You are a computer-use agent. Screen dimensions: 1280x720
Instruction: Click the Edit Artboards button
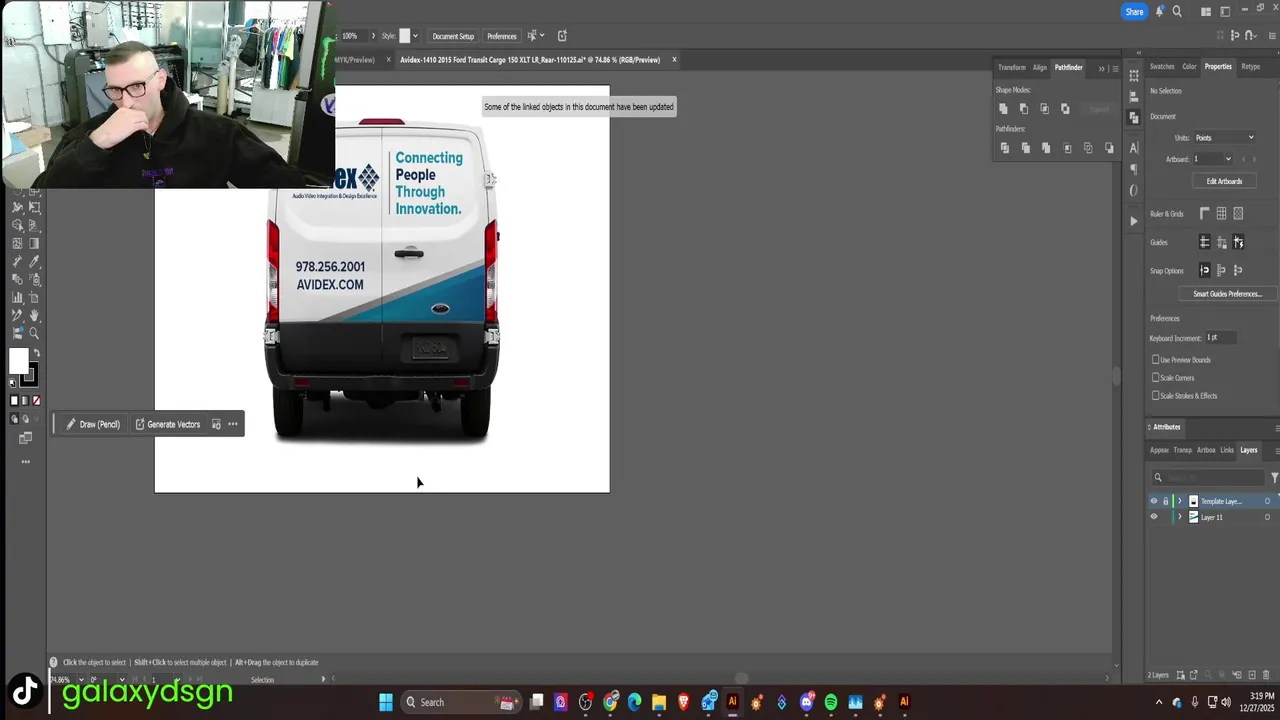[x=1224, y=181]
